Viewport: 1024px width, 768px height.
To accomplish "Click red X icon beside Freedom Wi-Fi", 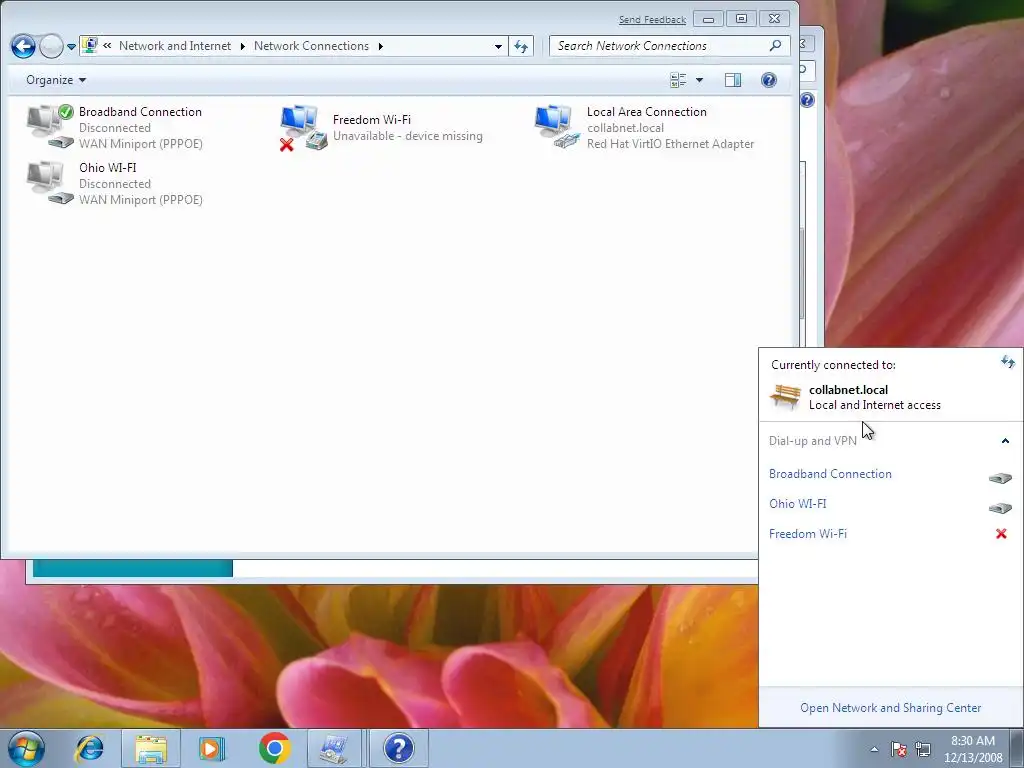I will pos(1001,534).
